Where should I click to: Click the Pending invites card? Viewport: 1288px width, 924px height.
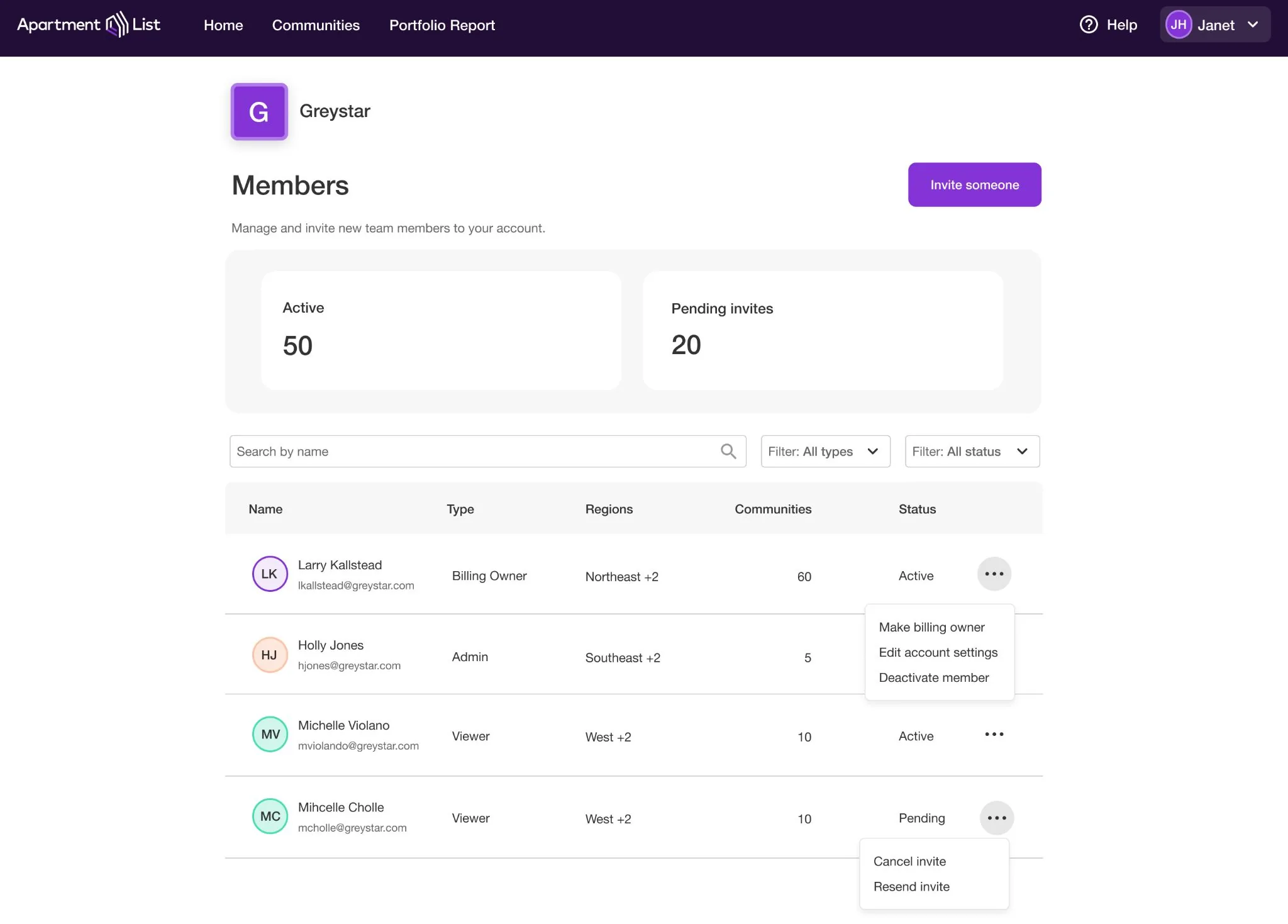pos(823,330)
